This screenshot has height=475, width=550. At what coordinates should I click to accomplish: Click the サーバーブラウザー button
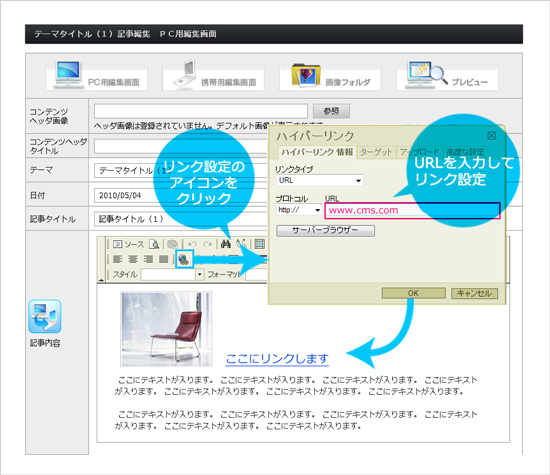325,230
